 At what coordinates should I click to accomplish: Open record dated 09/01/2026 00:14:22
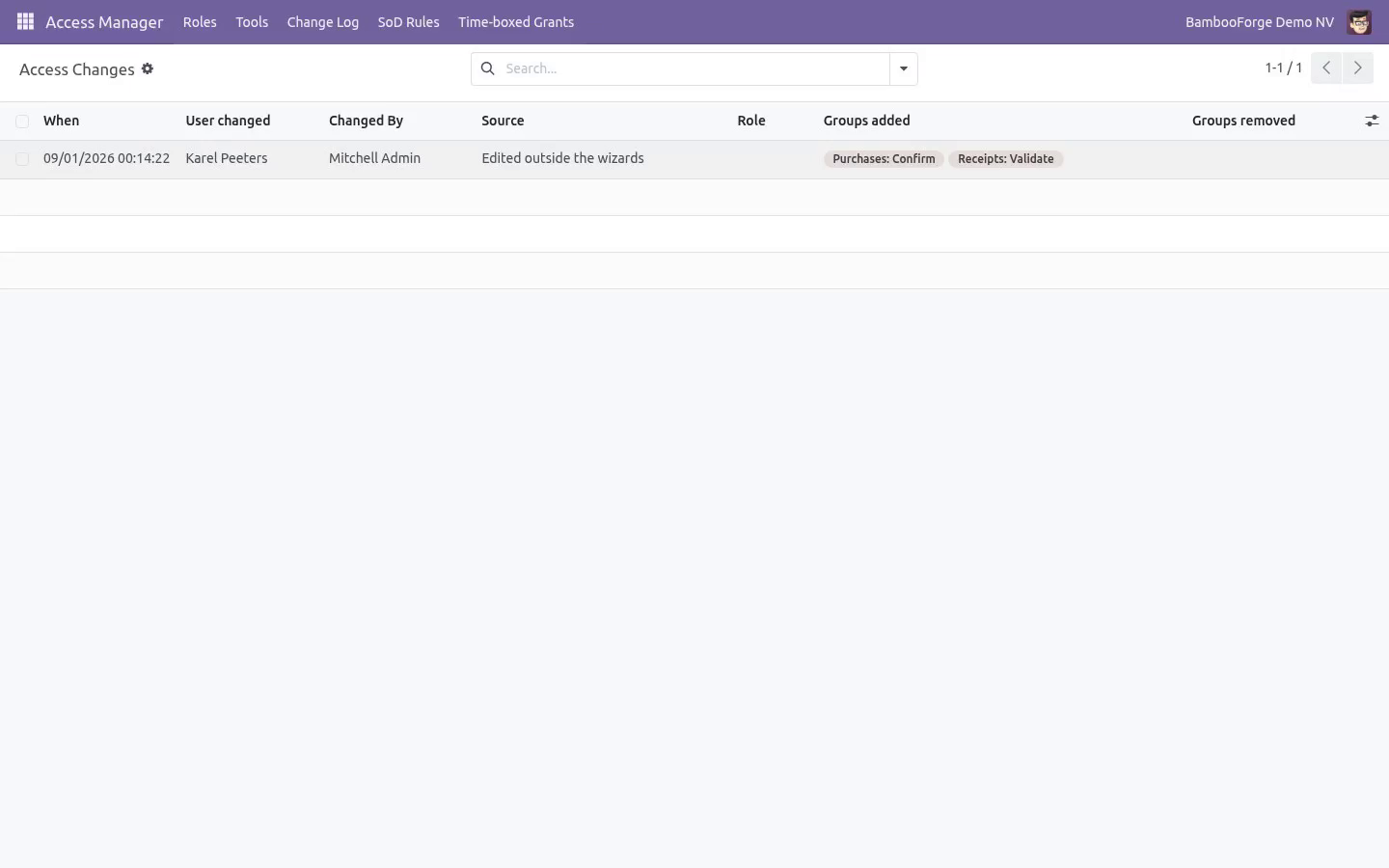tap(106, 158)
